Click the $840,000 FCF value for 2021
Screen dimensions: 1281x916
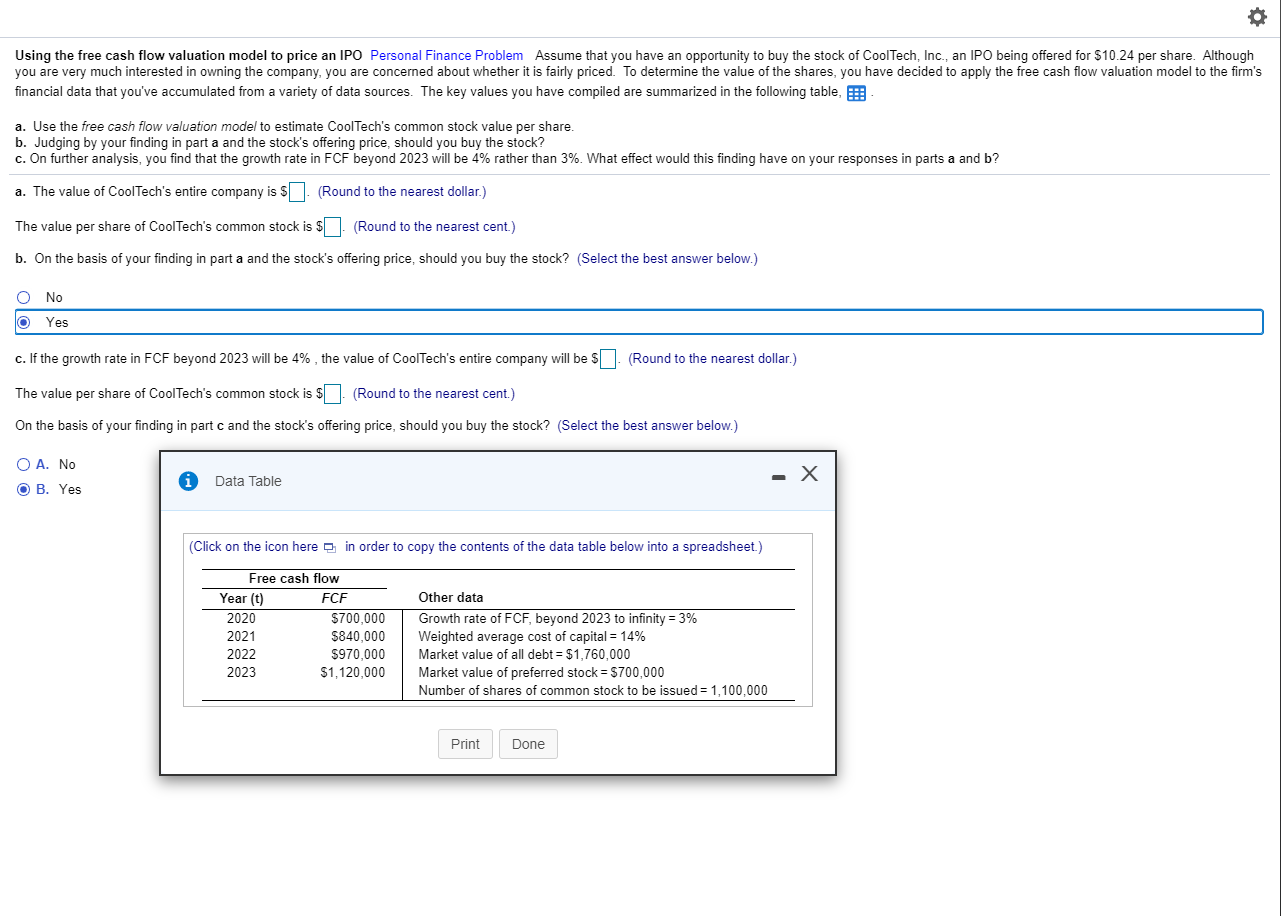(x=358, y=636)
